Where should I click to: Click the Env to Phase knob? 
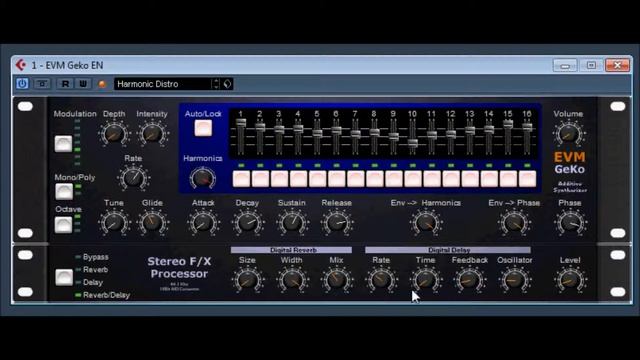(x=514, y=222)
